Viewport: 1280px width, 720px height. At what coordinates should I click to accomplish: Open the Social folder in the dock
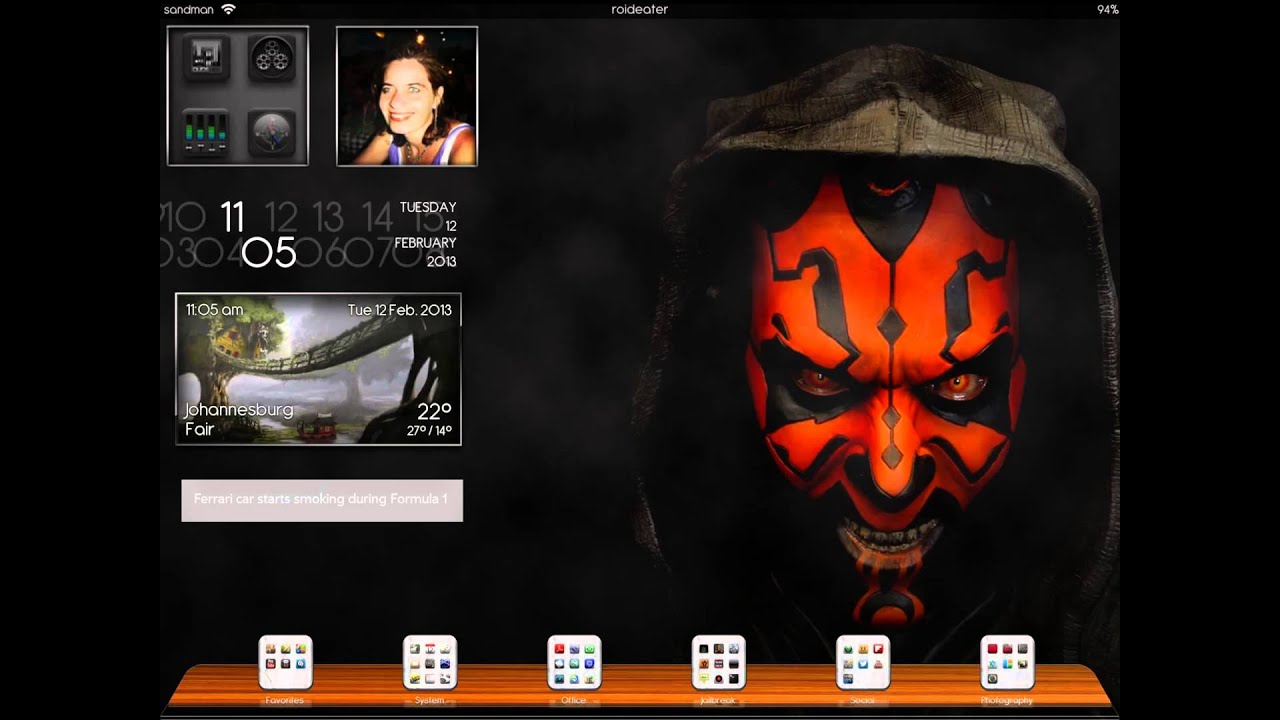pos(863,662)
